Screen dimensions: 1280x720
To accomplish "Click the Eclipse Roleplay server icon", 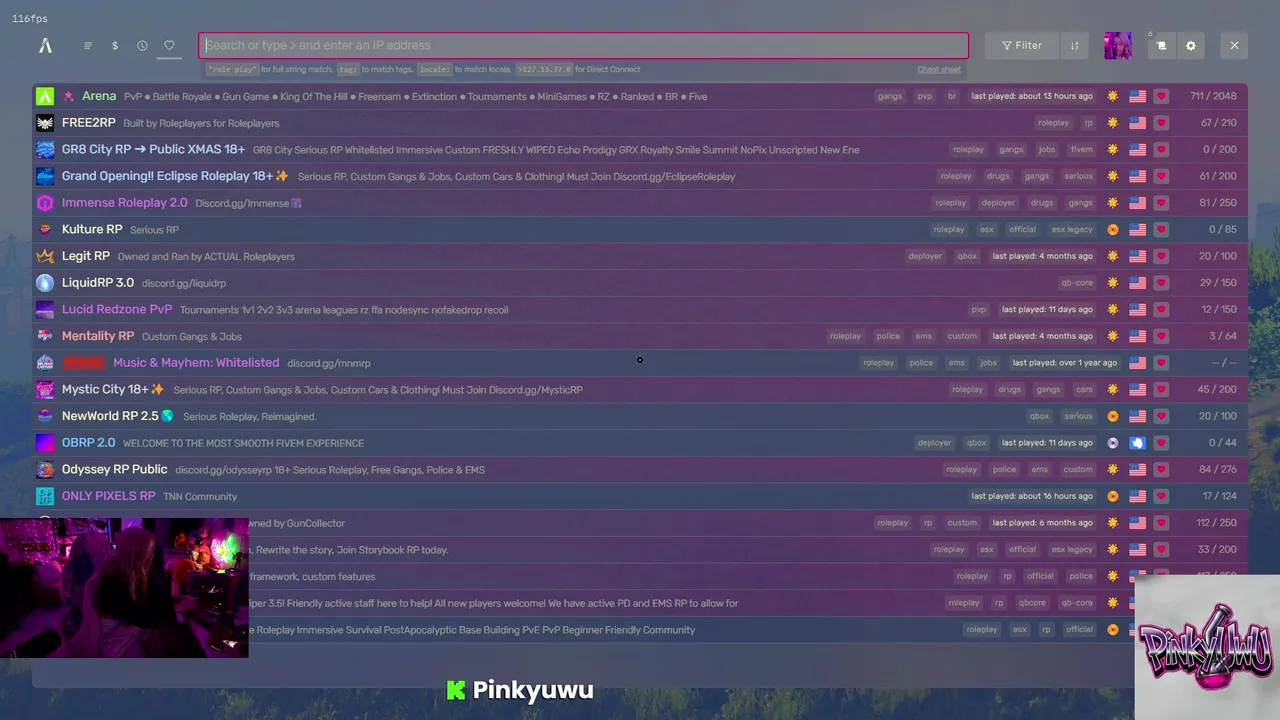I will (45, 176).
